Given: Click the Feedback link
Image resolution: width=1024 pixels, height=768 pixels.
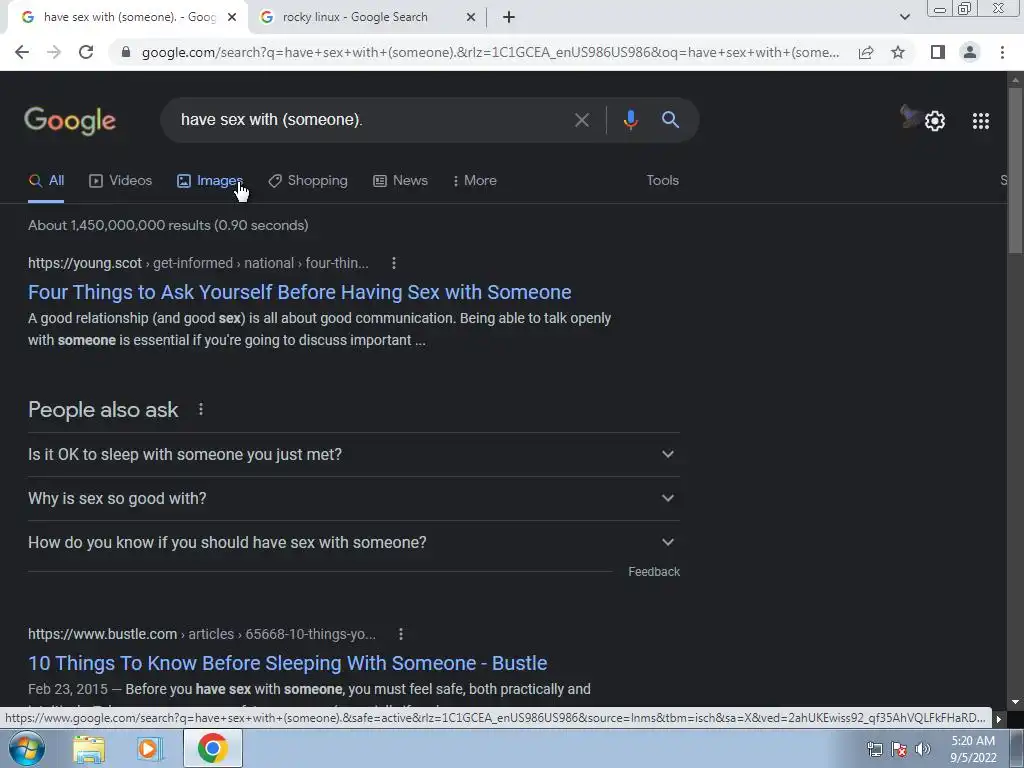Looking at the screenshot, I should click(x=654, y=571).
